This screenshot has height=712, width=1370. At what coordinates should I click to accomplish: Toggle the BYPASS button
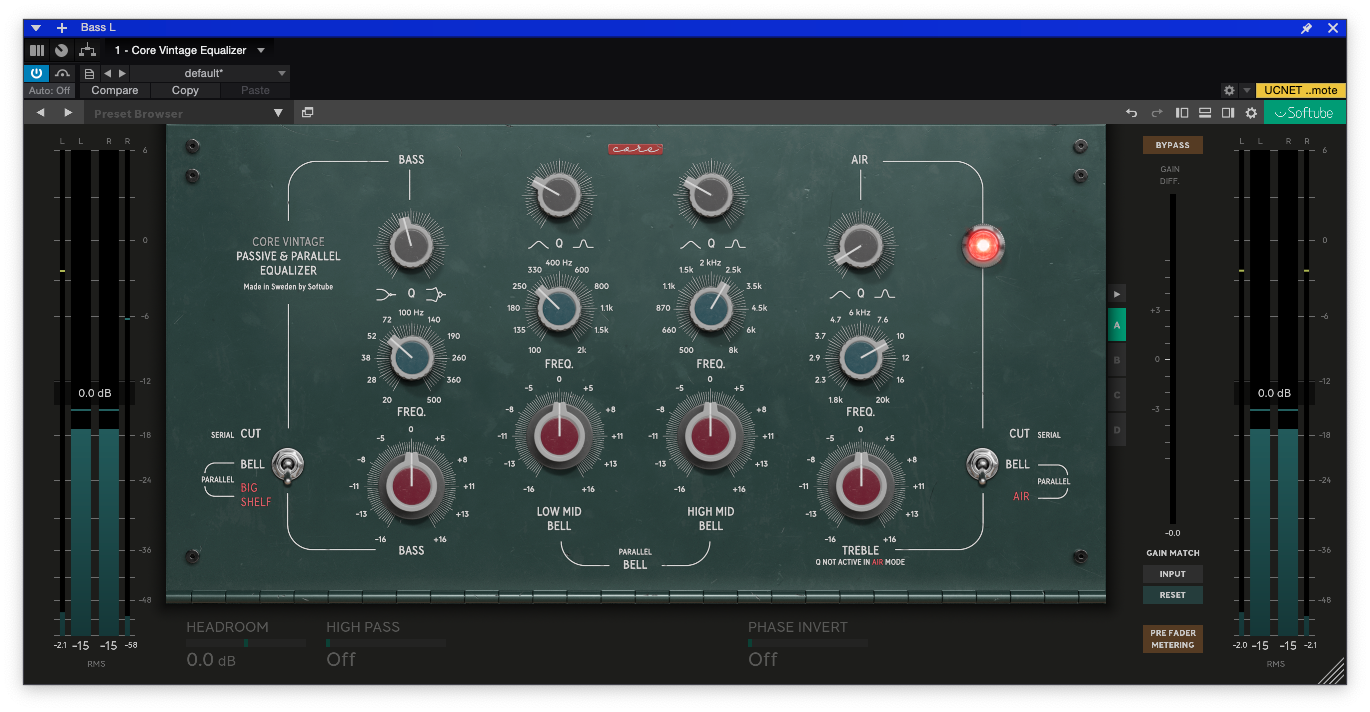pos(1173,145)
